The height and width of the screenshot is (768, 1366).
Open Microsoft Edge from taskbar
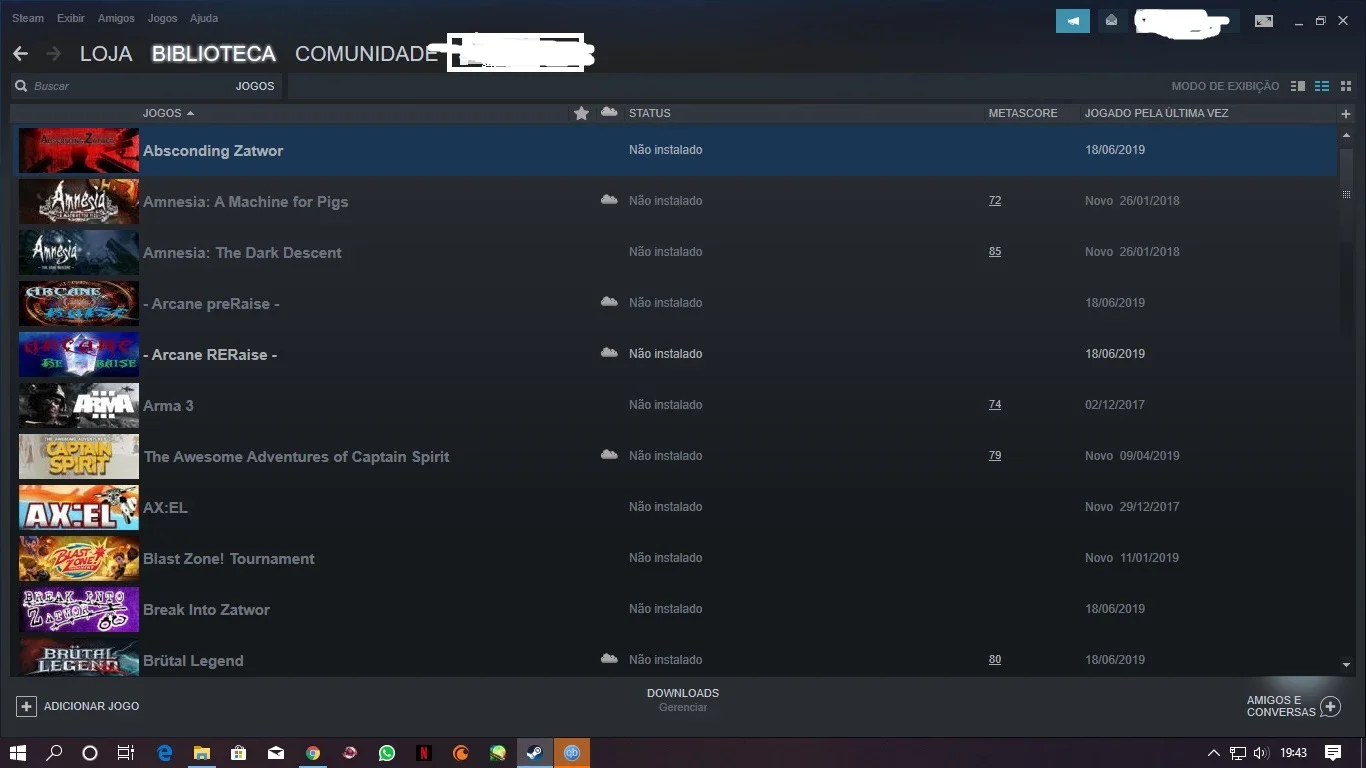pos(165,753)
